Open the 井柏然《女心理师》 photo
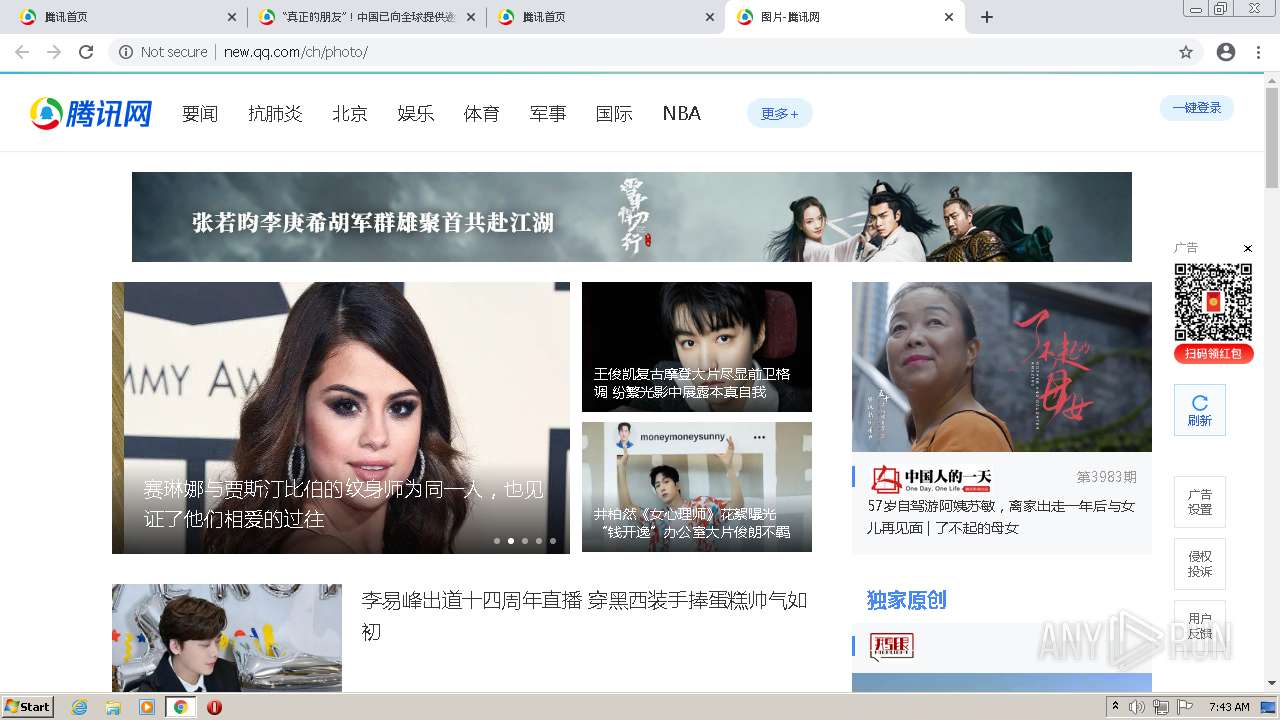Viewport: 1280px width, 720px height. (x=697, y=487)
